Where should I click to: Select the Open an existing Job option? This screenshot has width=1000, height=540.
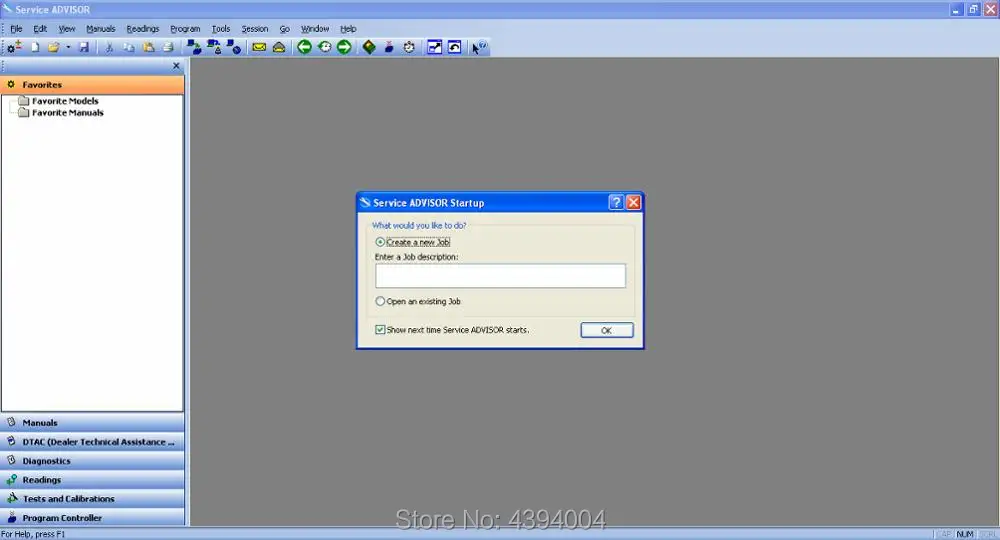(x=418, y=302)
